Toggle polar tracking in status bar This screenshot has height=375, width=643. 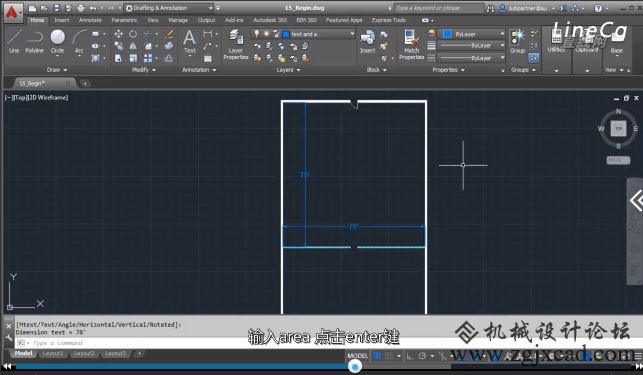point(422,356)
